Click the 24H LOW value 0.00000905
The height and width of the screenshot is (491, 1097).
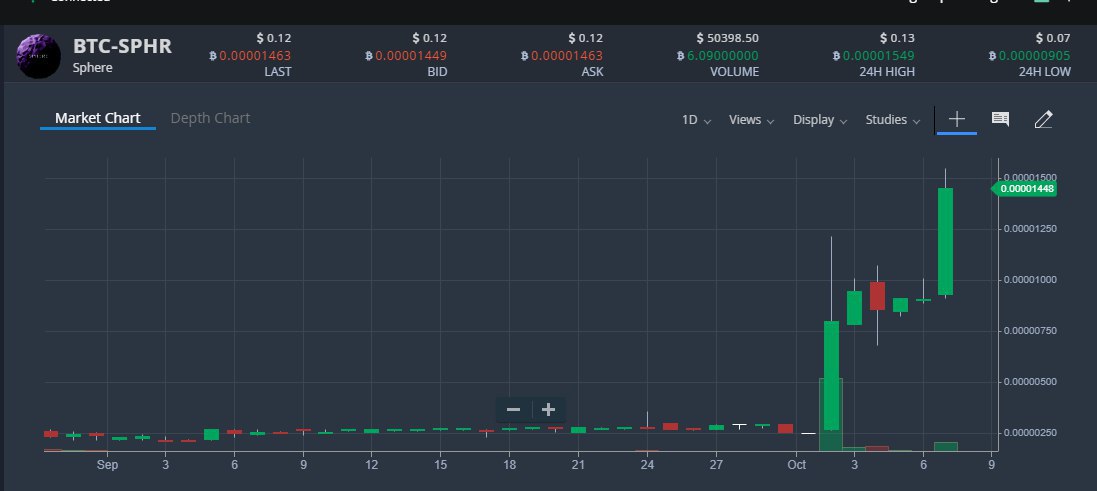[1034, 56]
